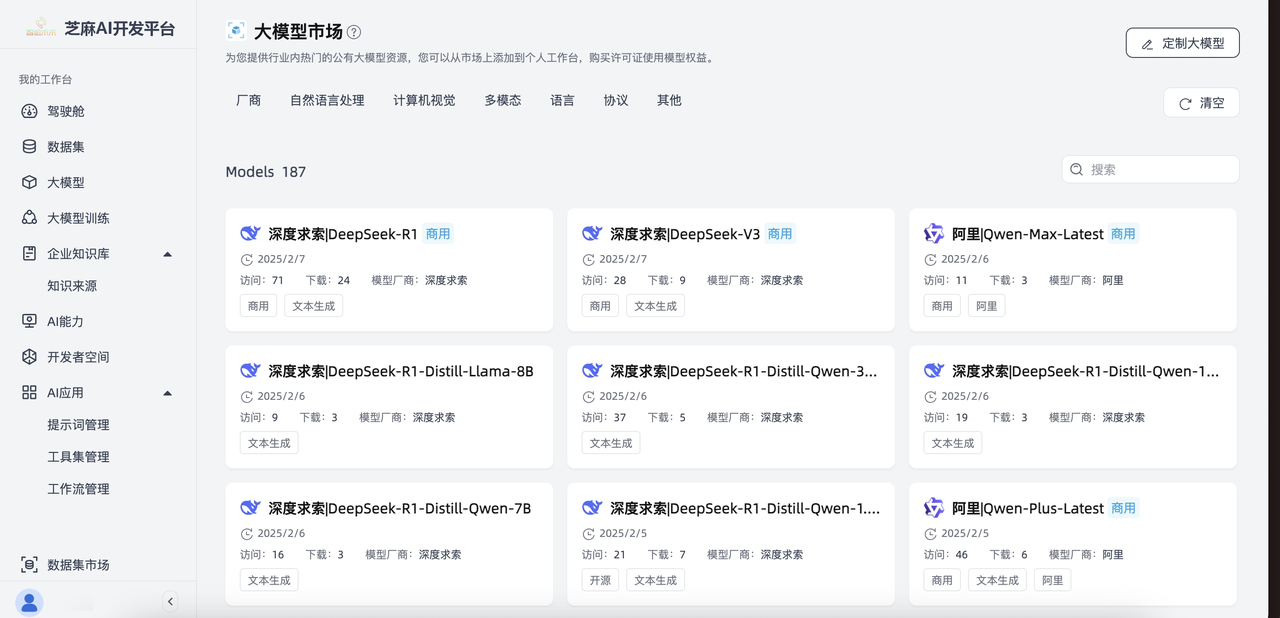Click the clock icon on DeepSeek-R1 card
The width and height of the screenshot is (1280, 618).
[x=247, y=260]
